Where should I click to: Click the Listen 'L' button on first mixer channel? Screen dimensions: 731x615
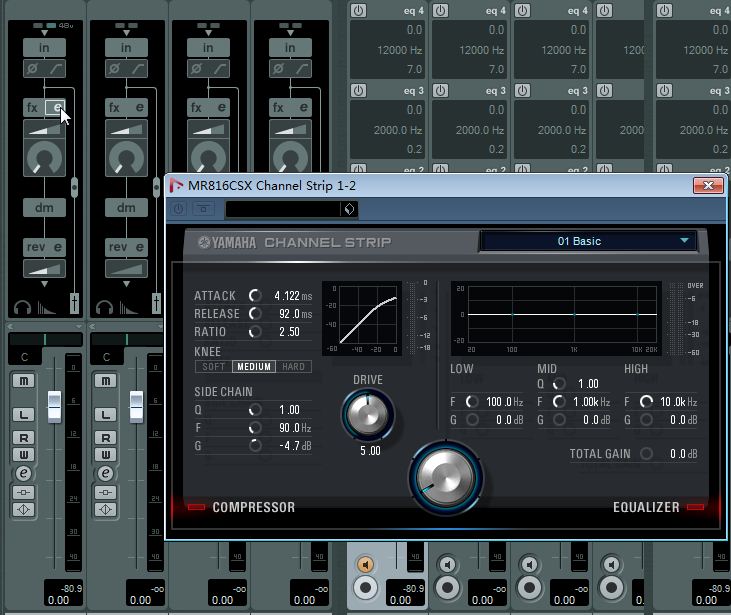click(x=23, y=415)
